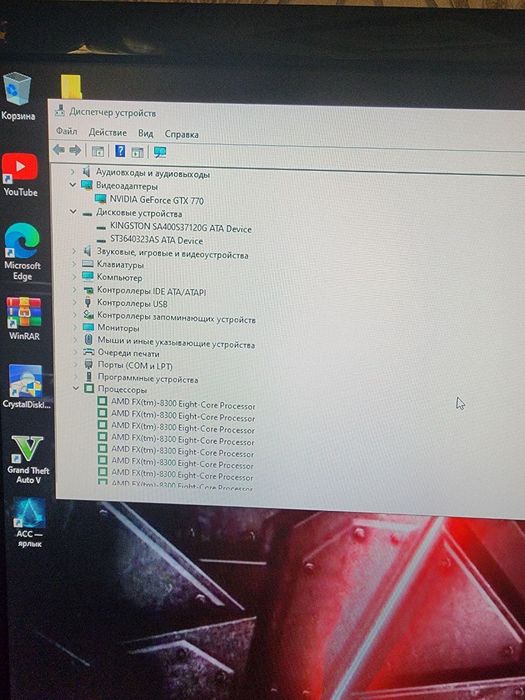Open the Файл menu
The image size is (525, 700).
pos(67,131)
